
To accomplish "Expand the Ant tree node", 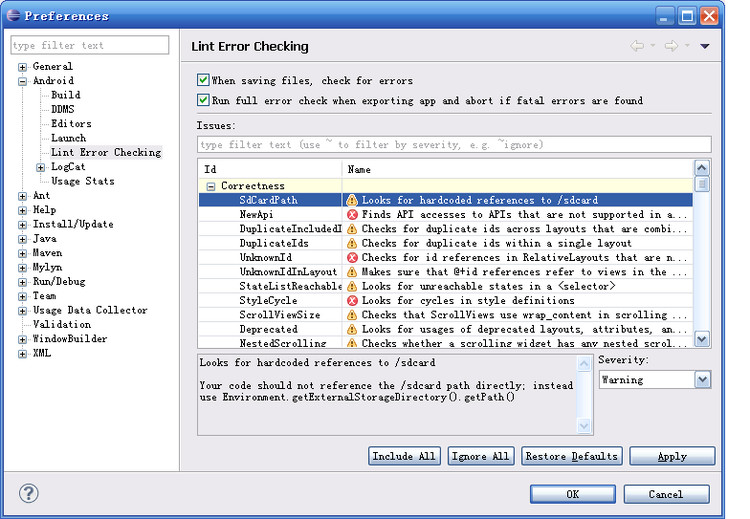I will tap(22, 196).
